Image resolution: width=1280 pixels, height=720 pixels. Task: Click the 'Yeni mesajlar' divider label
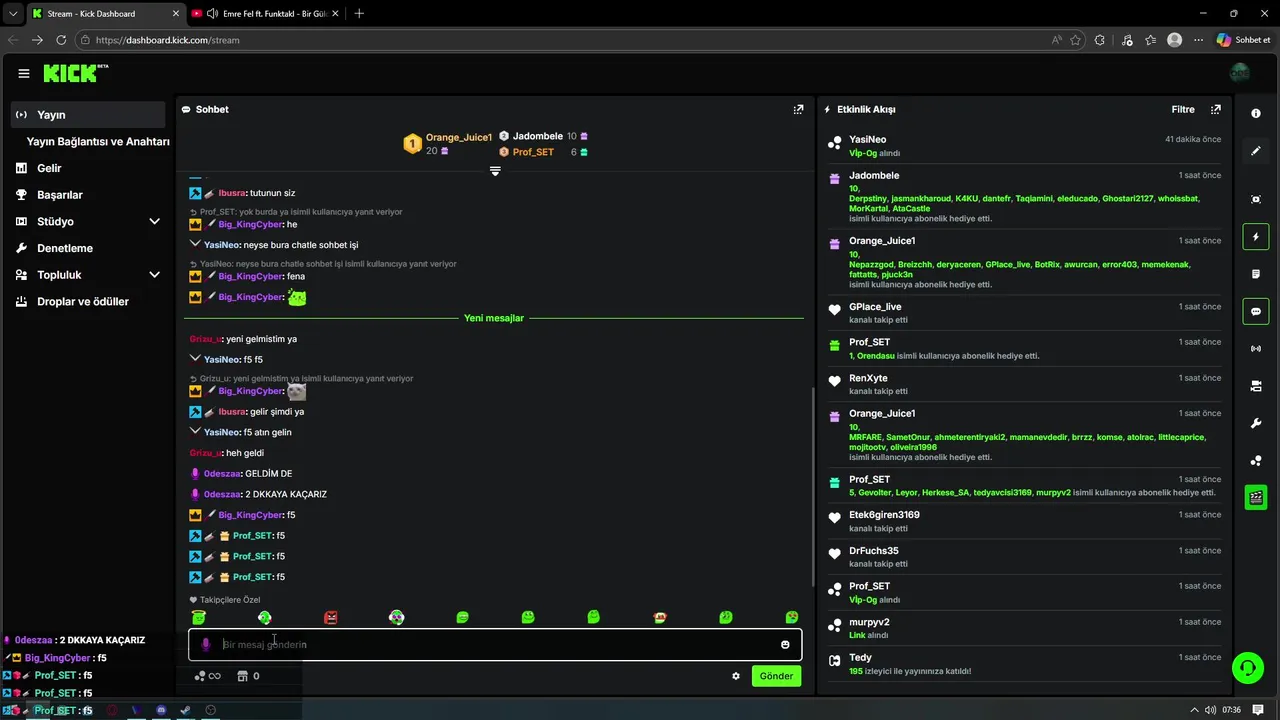(x=494, y=318)
